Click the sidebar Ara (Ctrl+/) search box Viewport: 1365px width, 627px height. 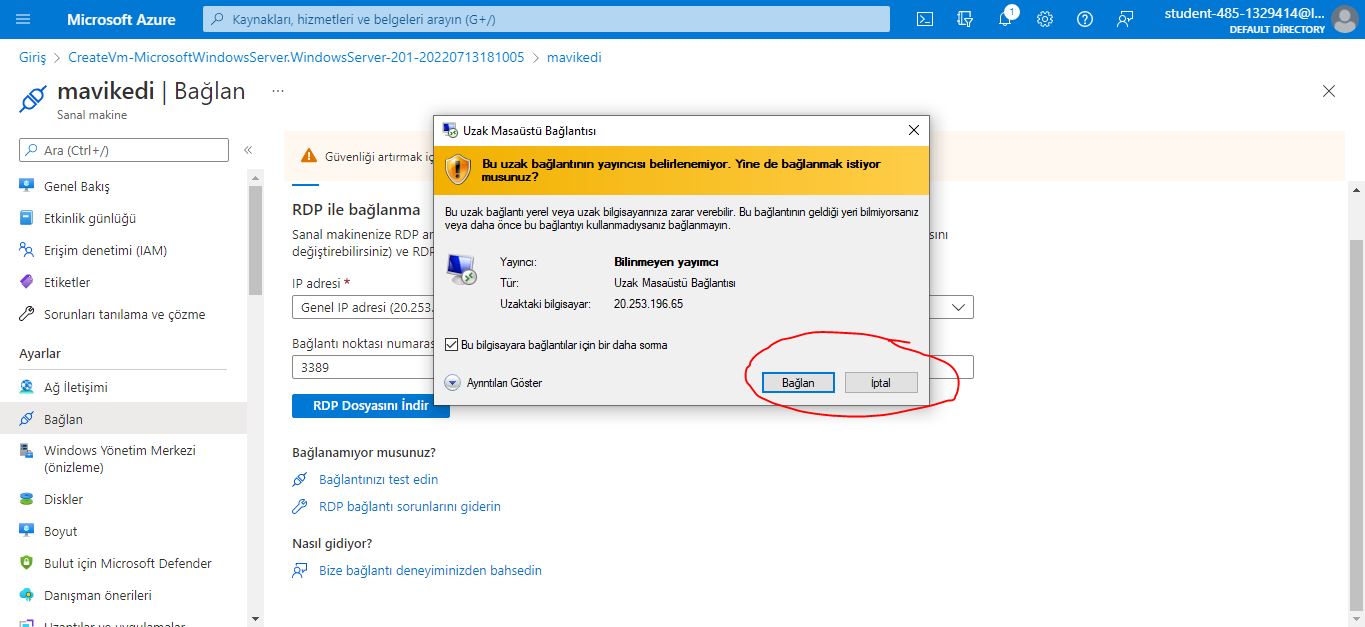click(124, 150)
